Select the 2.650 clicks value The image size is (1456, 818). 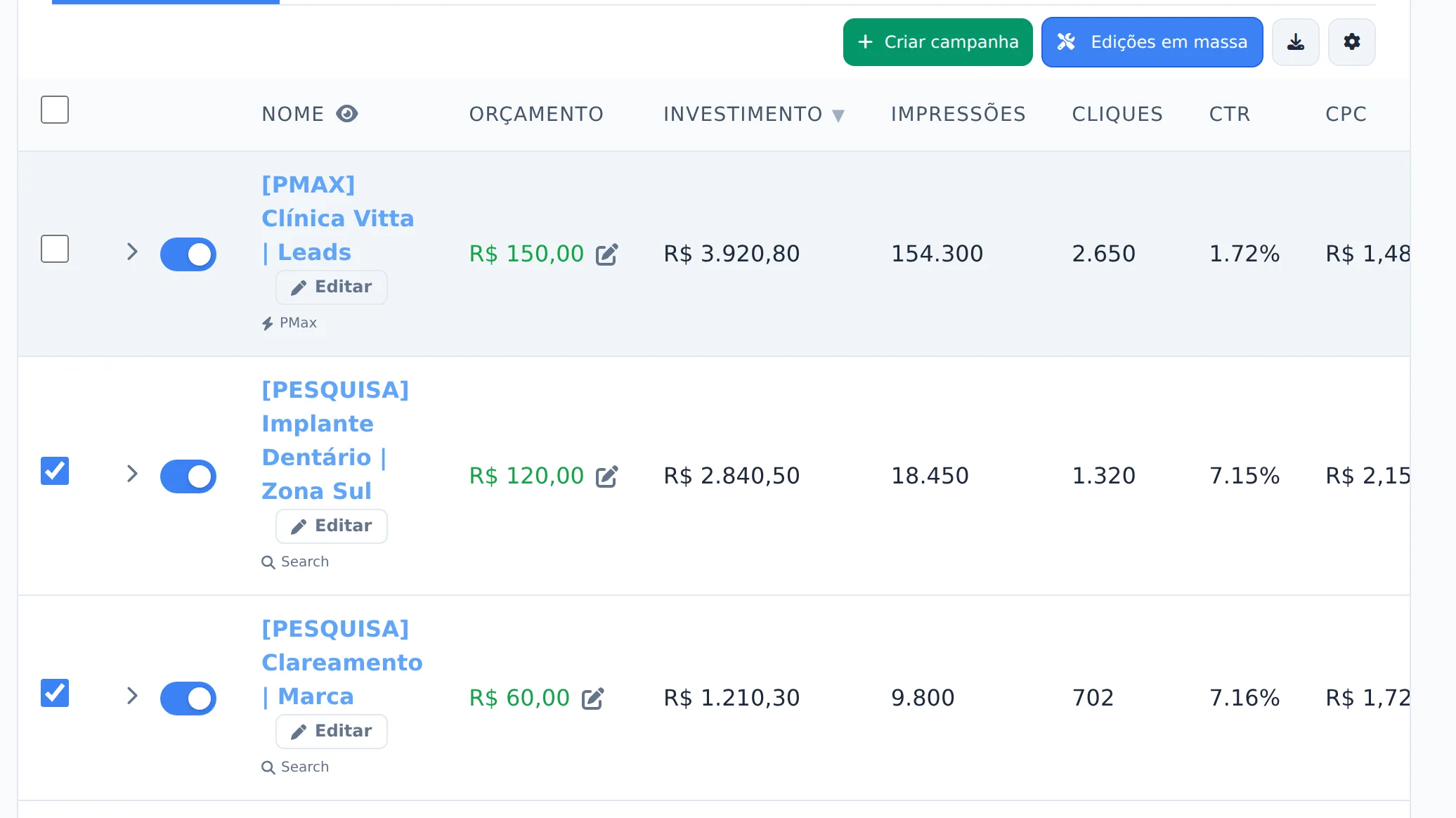[x=1103, y=254]
